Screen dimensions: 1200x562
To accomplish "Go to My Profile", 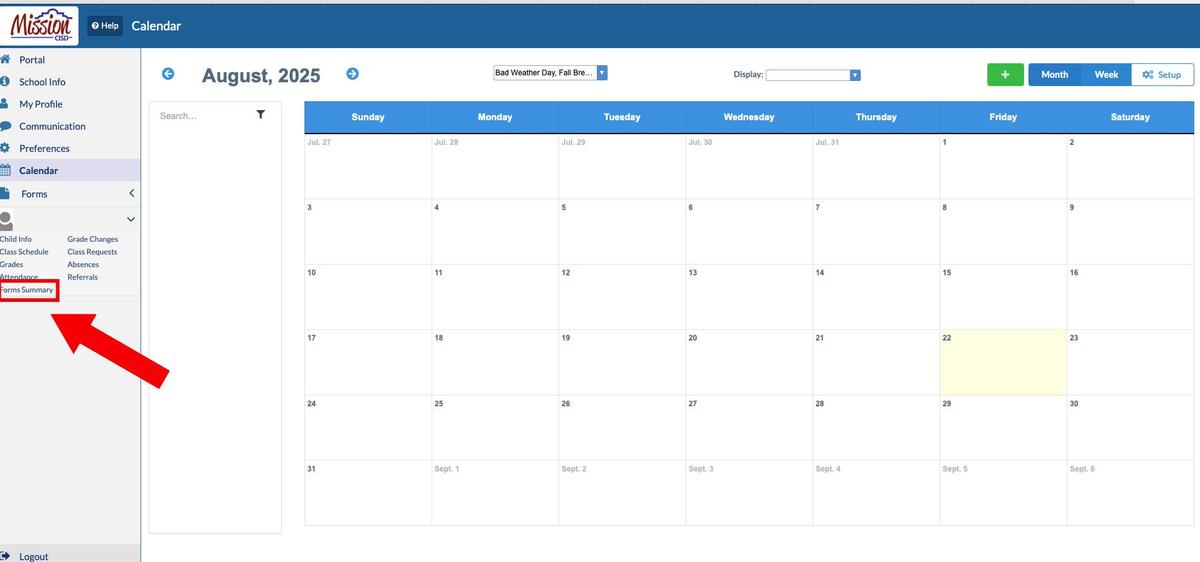I will pos(40,104).
